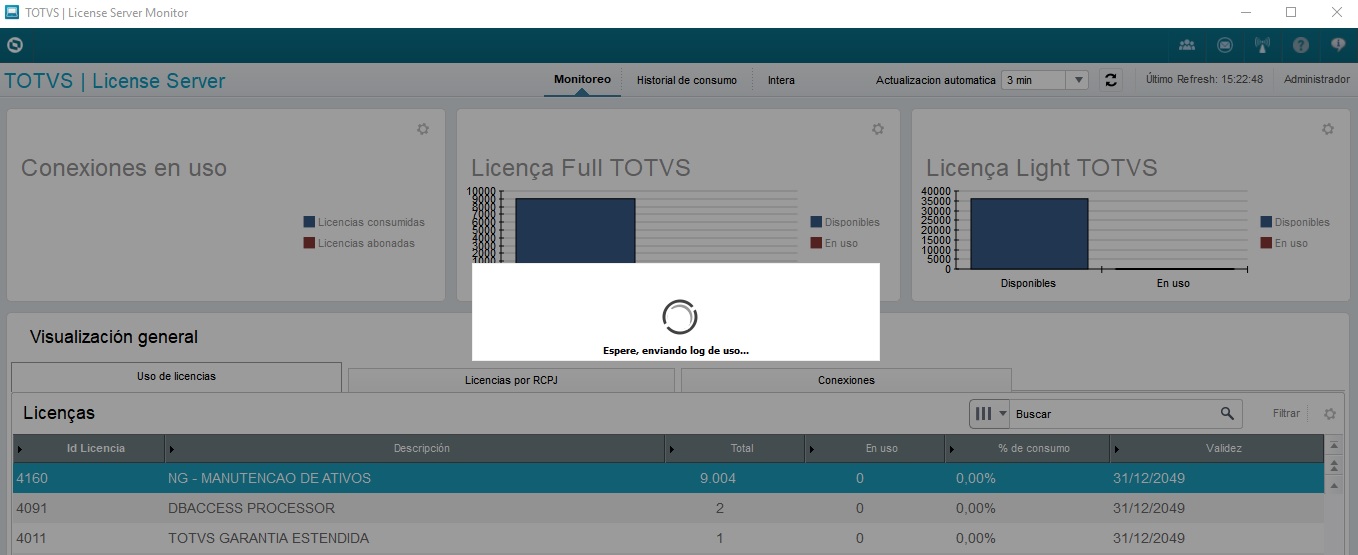Switch to the Historial de consumo tab
Image resolution: width=1358 pixels, height=555 pixels.
pyautogui.click(x=686, y=80)
